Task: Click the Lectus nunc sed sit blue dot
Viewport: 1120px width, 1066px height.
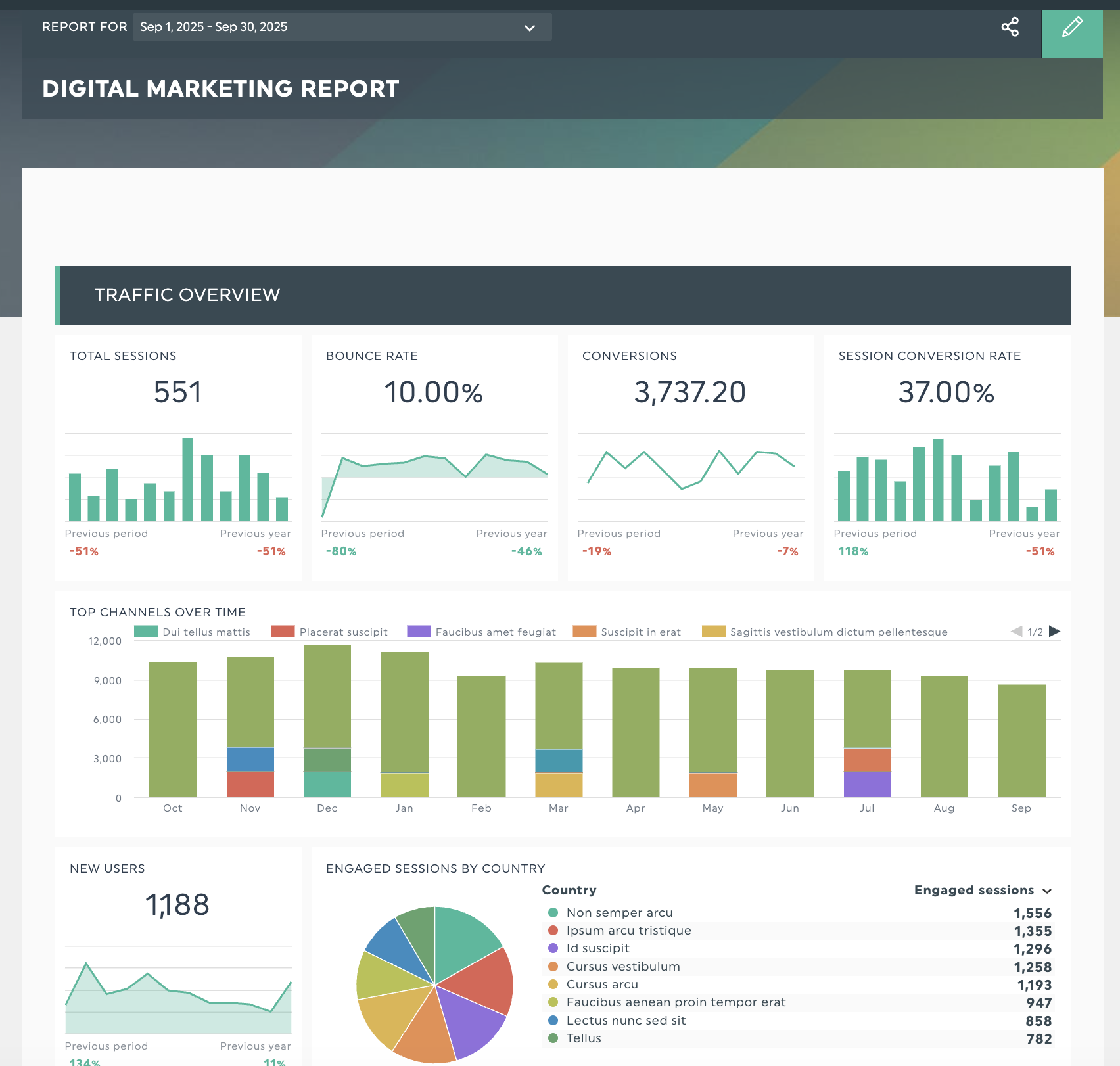Action: tap(553, 1021)
